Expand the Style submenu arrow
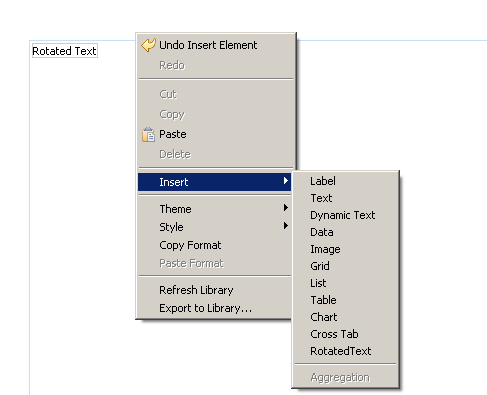Image resolution: width=487 pixels, height=395 pixels. tap(286, 226)
